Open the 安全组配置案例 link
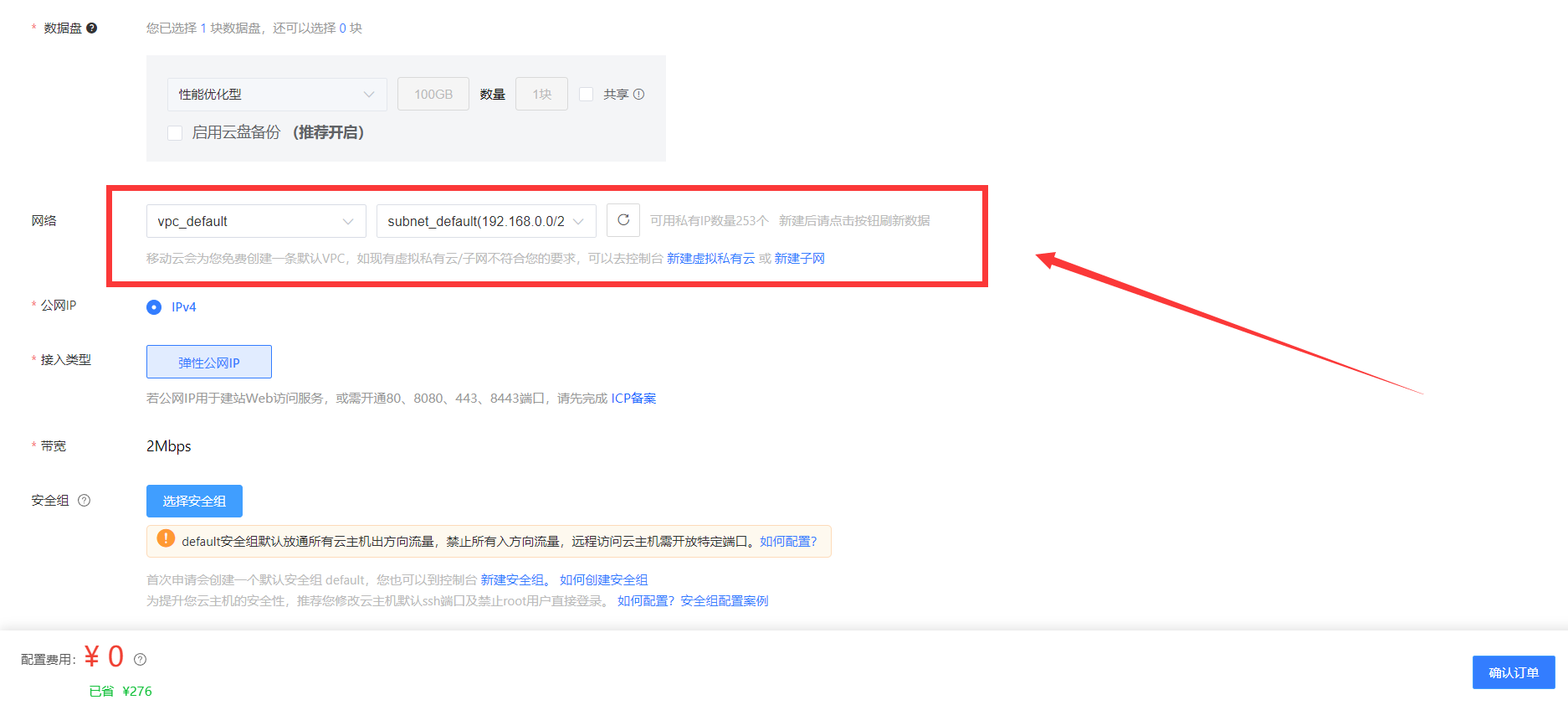 725,600
